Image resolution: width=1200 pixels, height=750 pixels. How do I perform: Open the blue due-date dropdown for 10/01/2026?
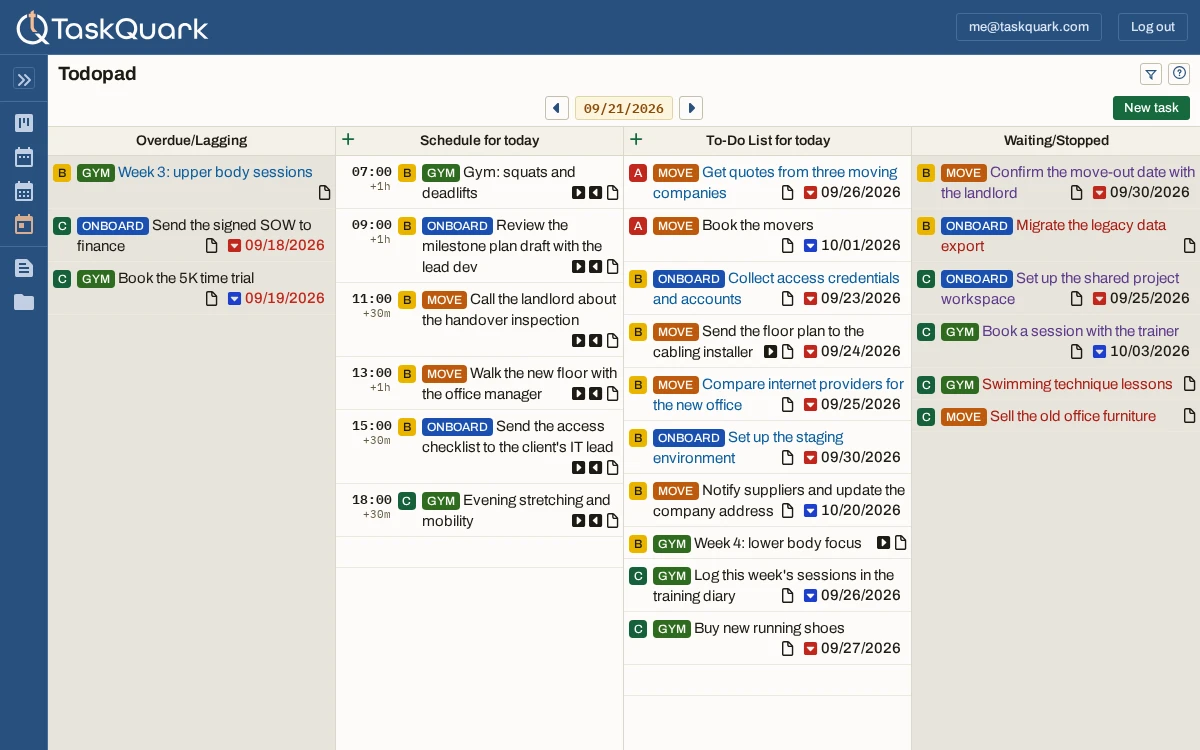click(x=810, y=246)
